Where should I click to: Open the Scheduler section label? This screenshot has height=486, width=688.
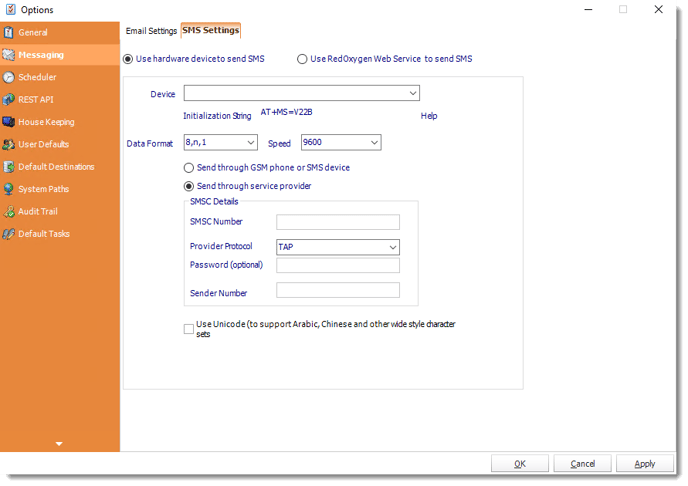pos(37,77)
